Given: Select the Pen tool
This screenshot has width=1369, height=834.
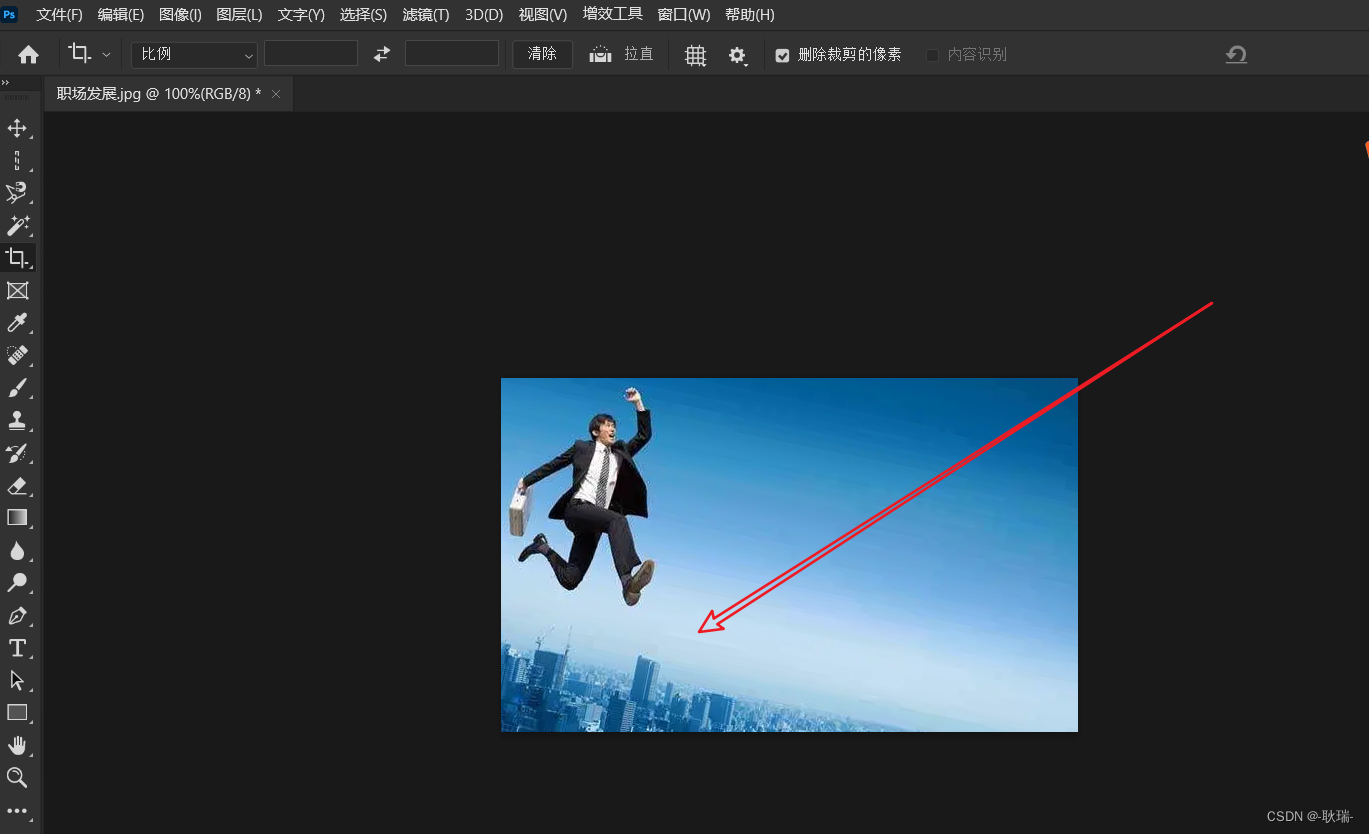Looking at the screenshot, I should click(17, 616).
